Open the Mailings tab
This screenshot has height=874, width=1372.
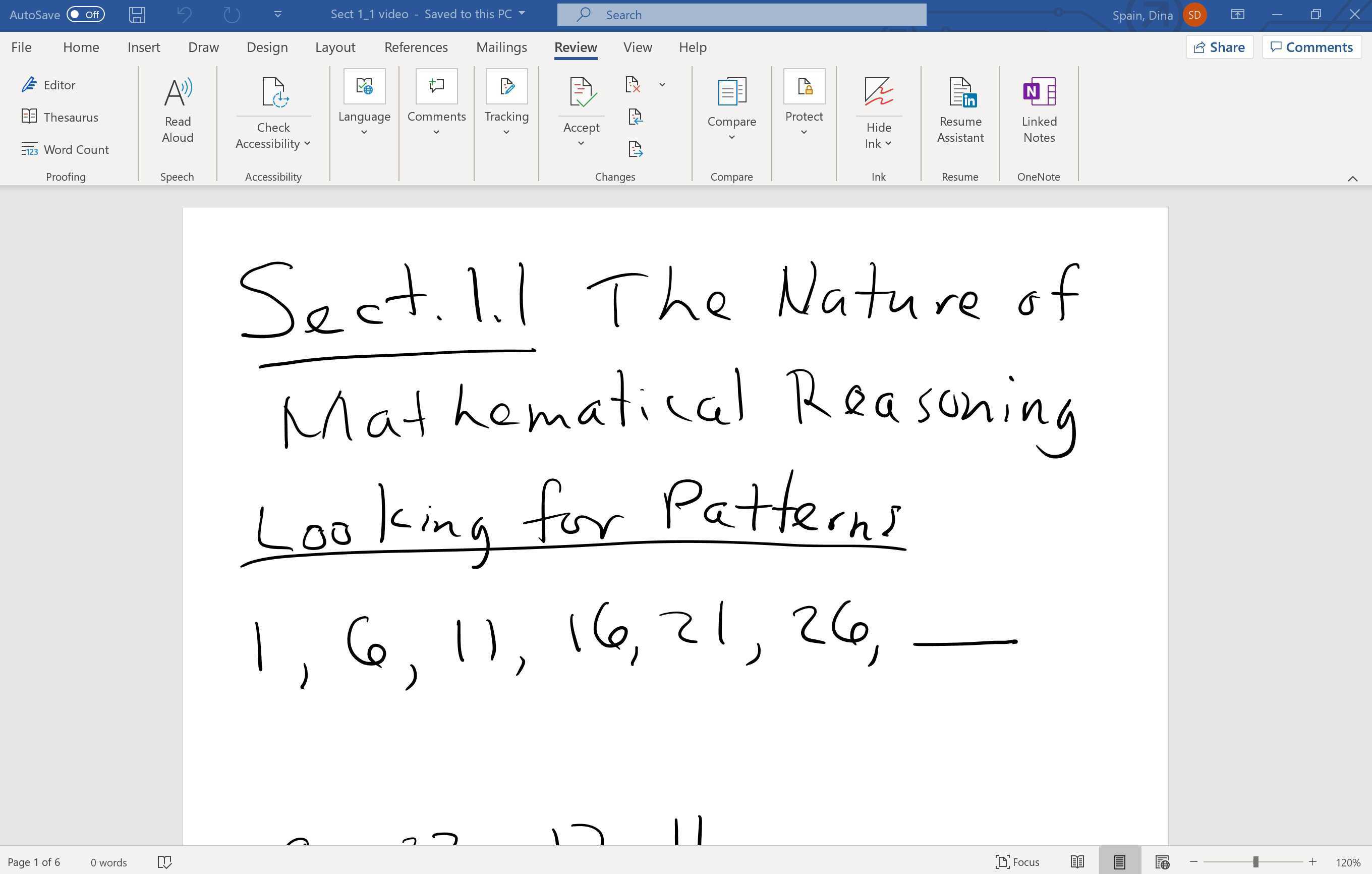point(501,47)
